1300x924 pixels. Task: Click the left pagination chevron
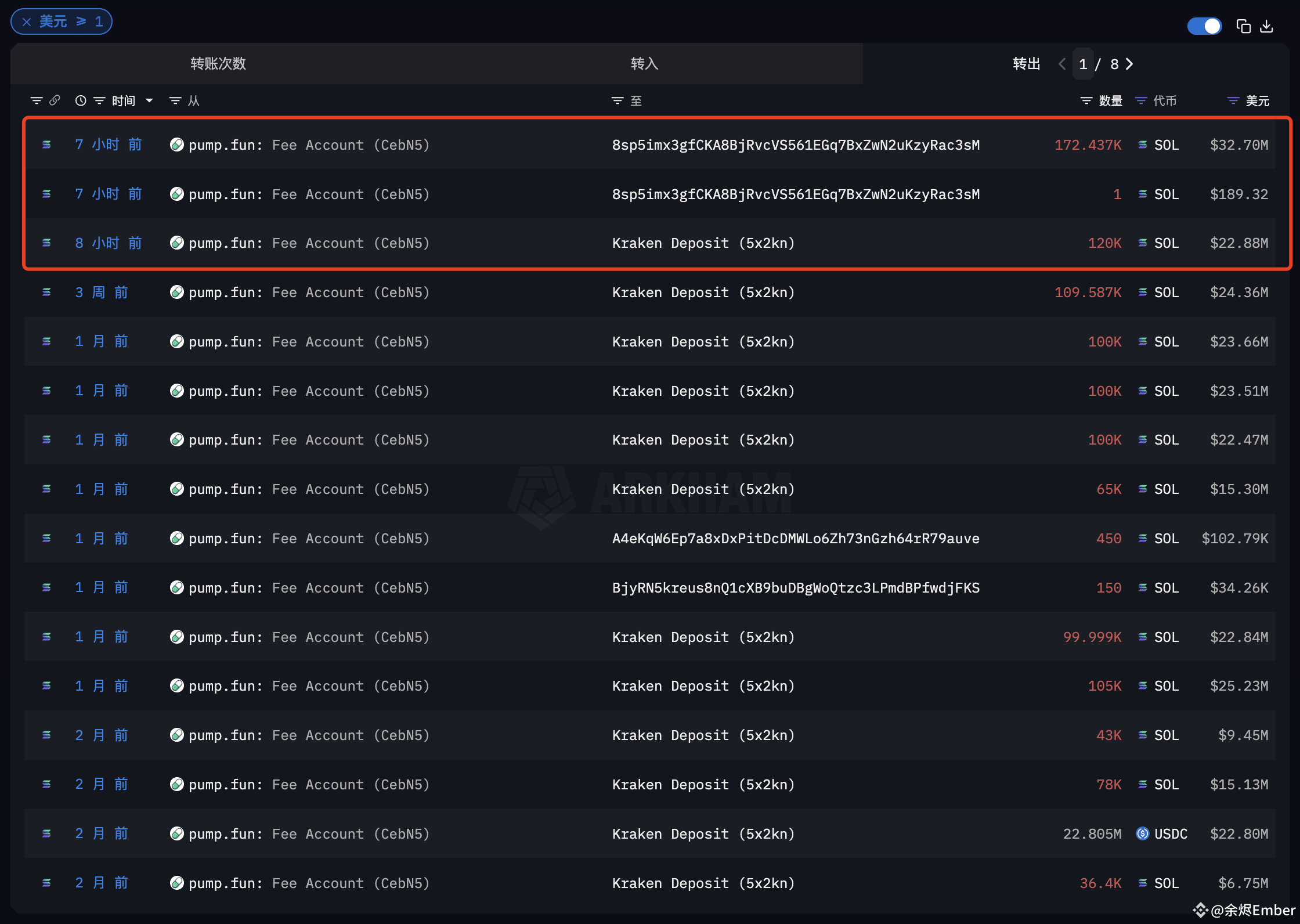click(1062, 64)
